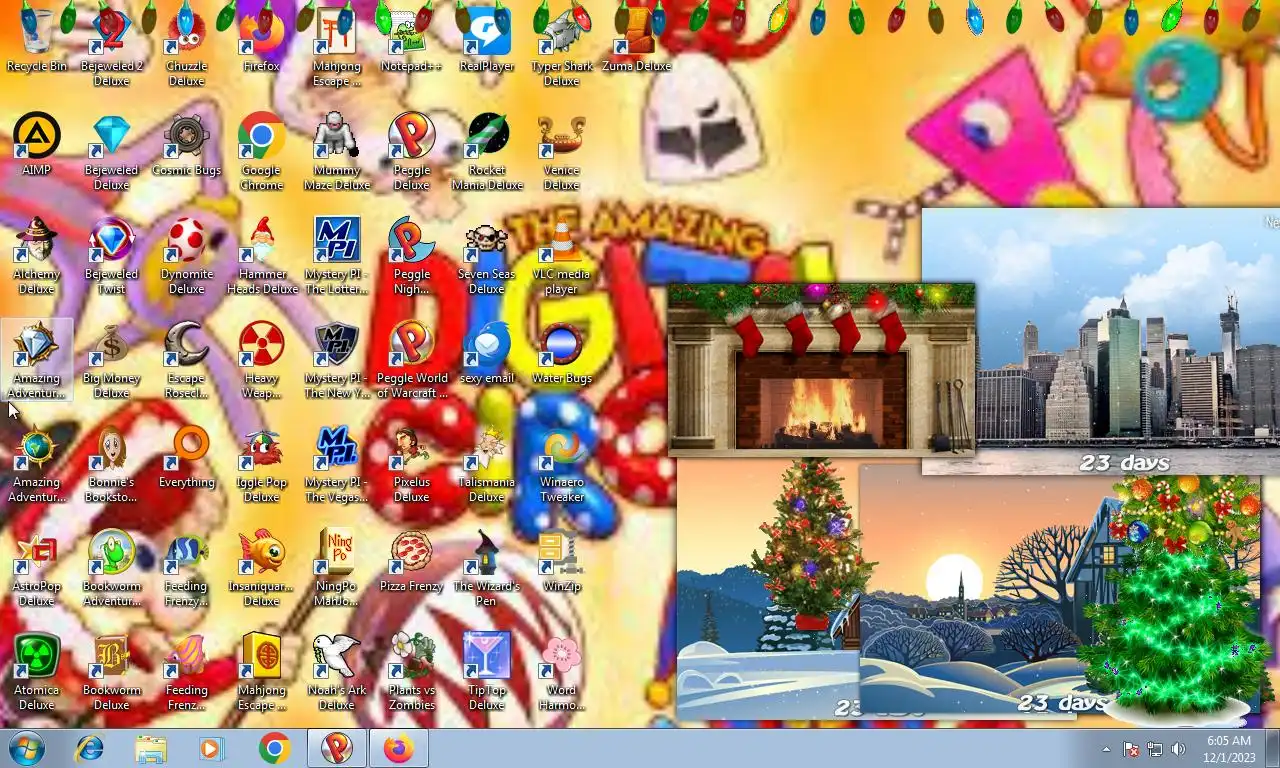Switch to Chrome in the taskbar

pyautogui.click(x=274, y=748)
